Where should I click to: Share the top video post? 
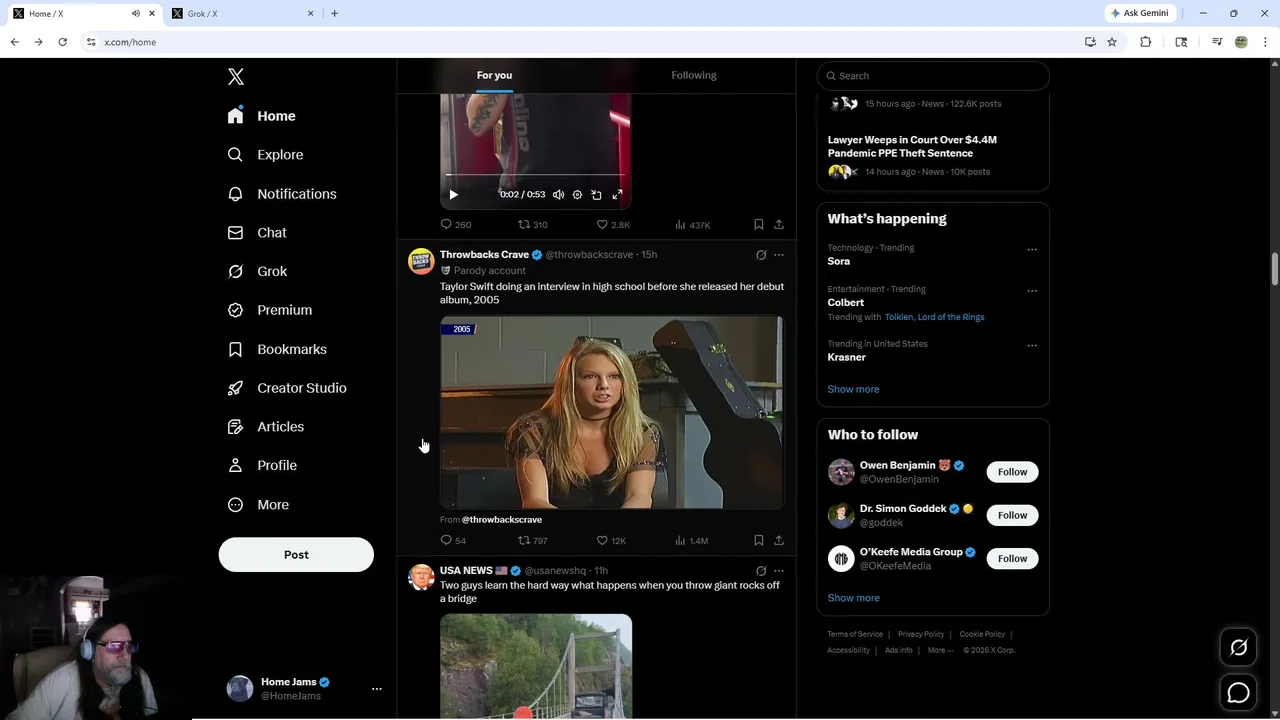(779, 225)
